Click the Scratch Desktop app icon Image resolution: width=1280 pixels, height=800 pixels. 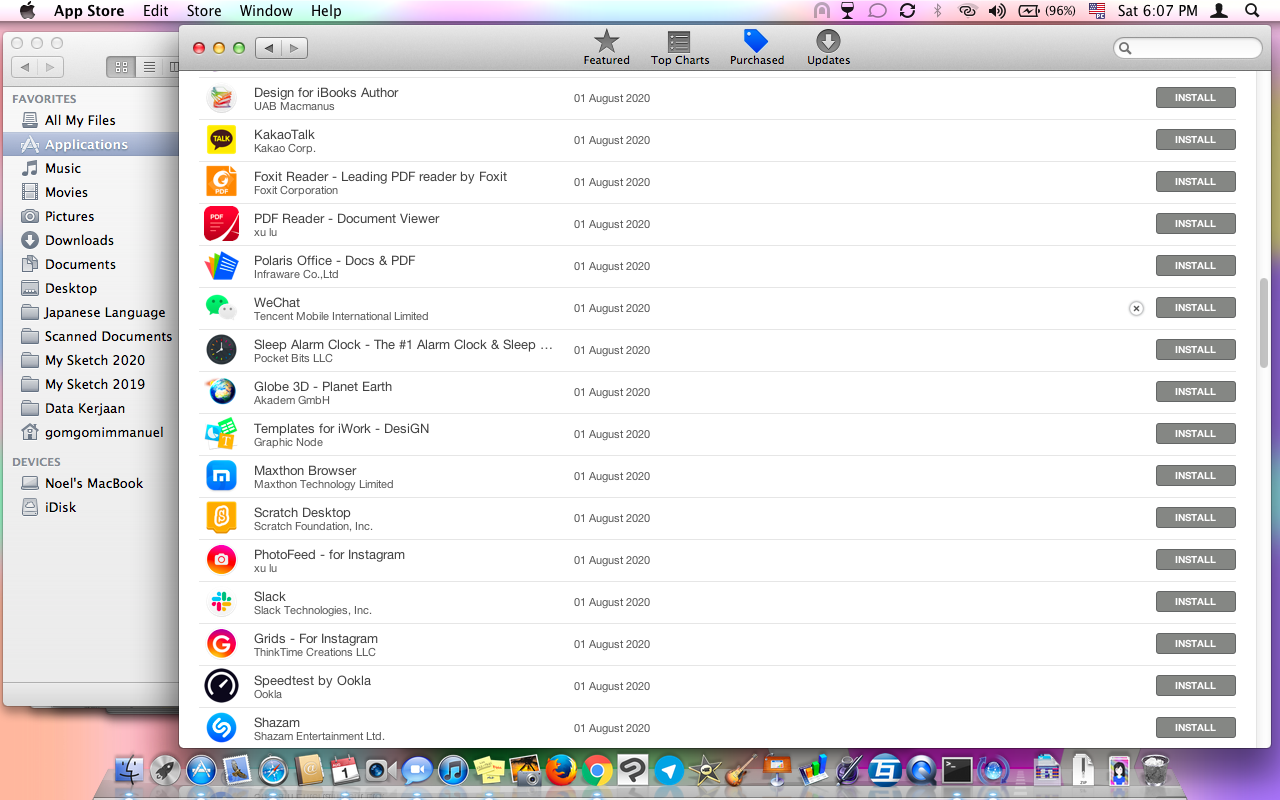pyautogui.click(x=221, y=518)
